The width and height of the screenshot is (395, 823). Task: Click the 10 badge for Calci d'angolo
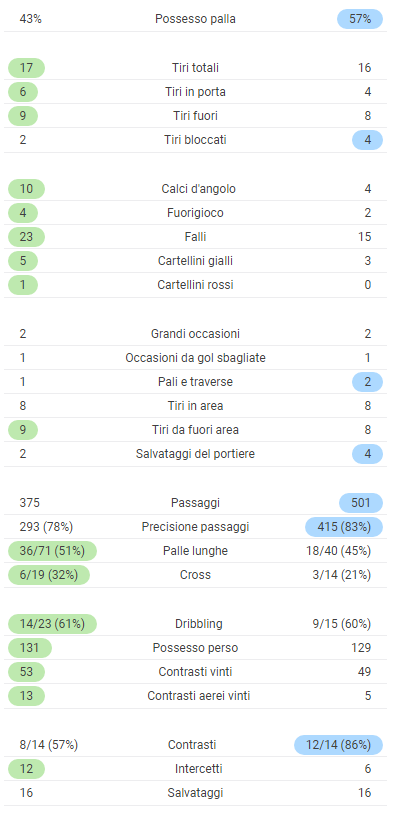[x=26, y=189]
